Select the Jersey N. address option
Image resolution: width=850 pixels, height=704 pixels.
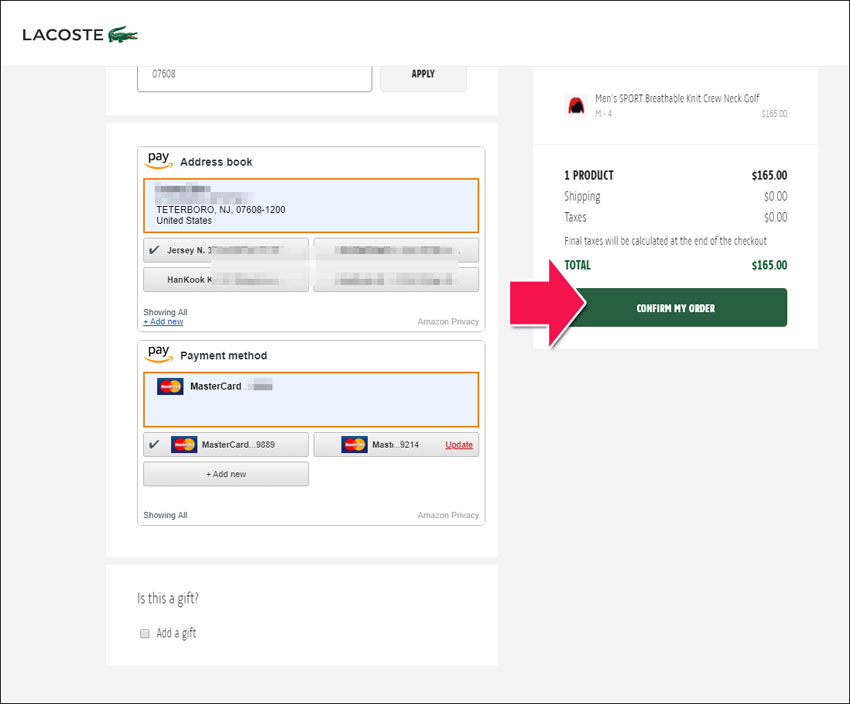click(226, 250)
